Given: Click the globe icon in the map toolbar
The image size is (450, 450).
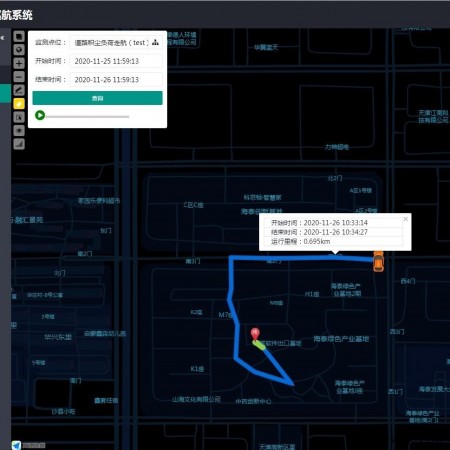Looking at the screenshot, I should tap(19, 50).
